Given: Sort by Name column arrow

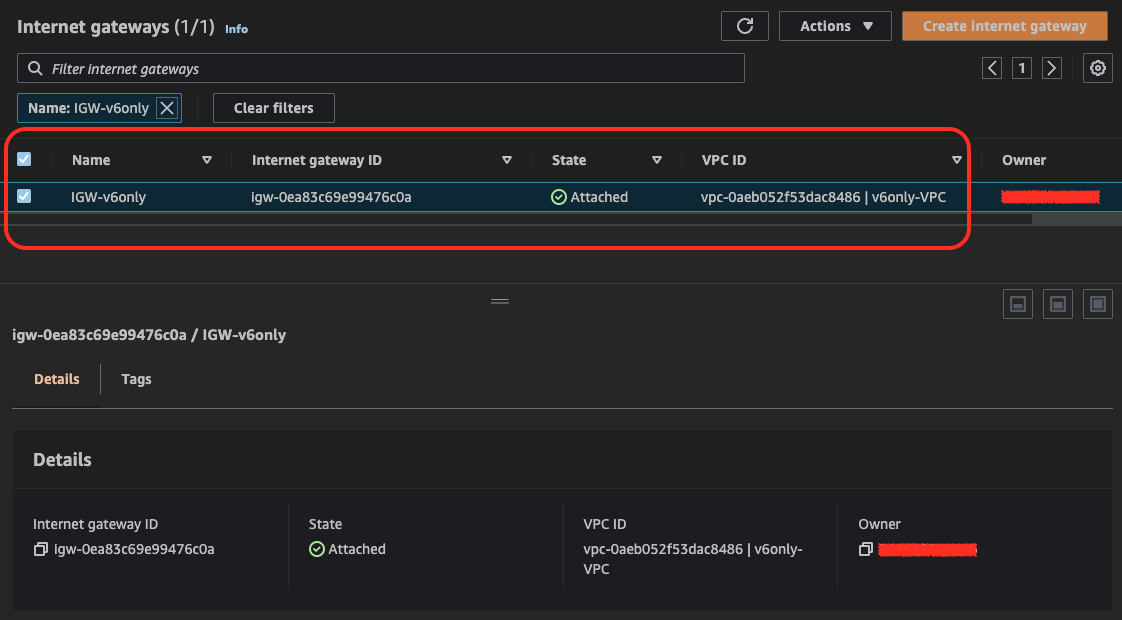Looking at the screenshot, I should click(207, 160).
